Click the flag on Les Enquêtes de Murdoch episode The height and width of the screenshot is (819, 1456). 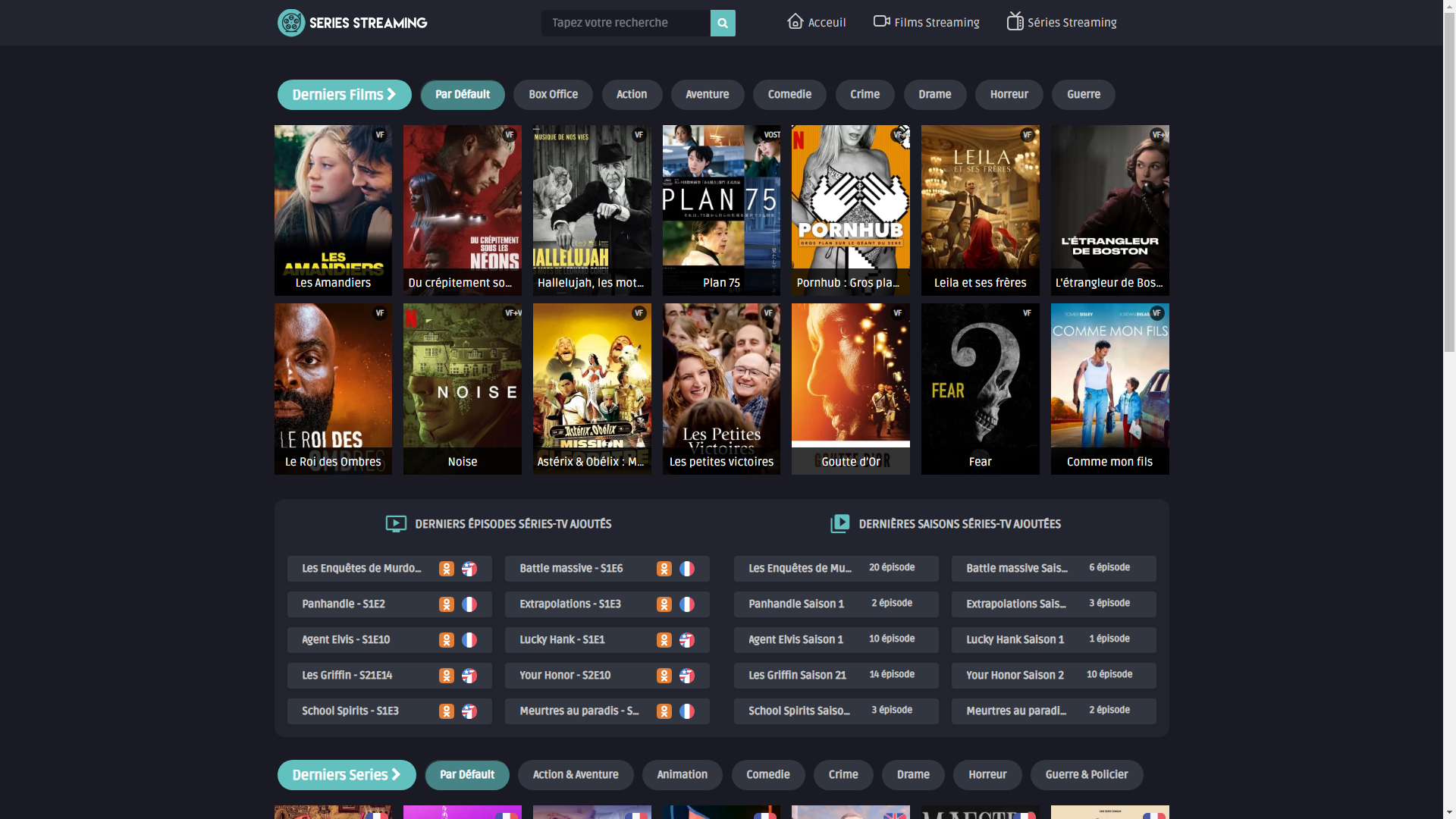(469, 569)
